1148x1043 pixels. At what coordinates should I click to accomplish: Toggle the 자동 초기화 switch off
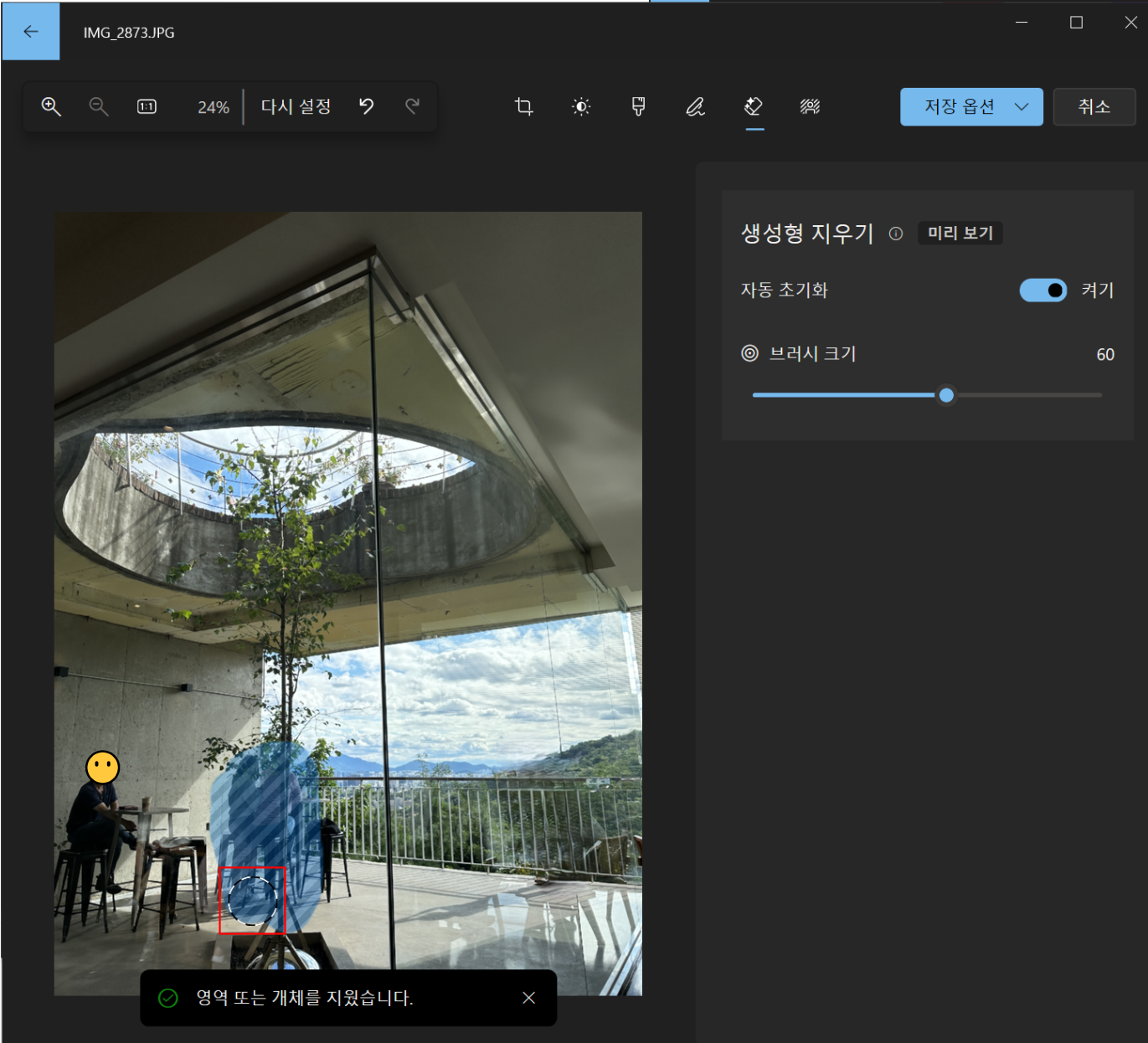[x=1043, y=290]
